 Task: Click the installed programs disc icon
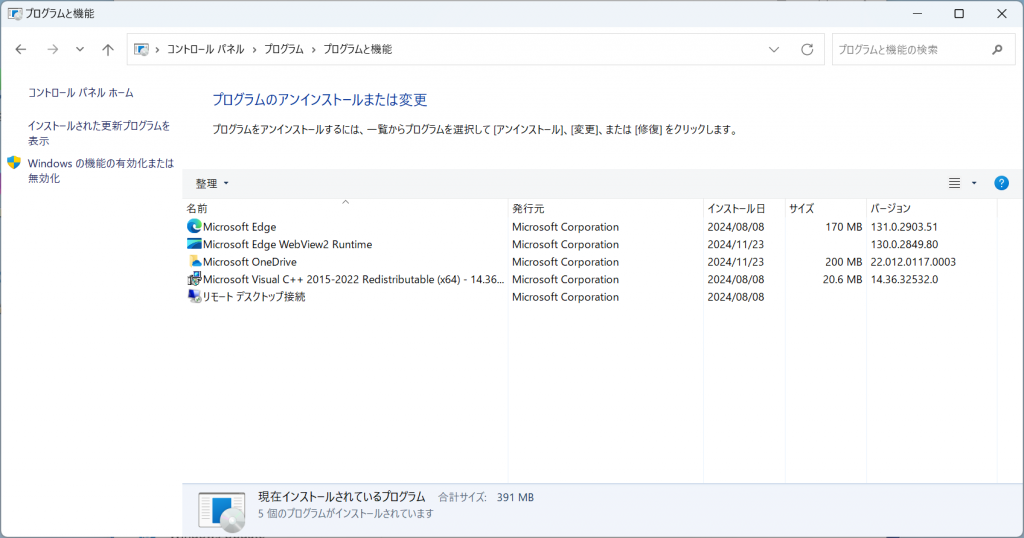[222, 511]
